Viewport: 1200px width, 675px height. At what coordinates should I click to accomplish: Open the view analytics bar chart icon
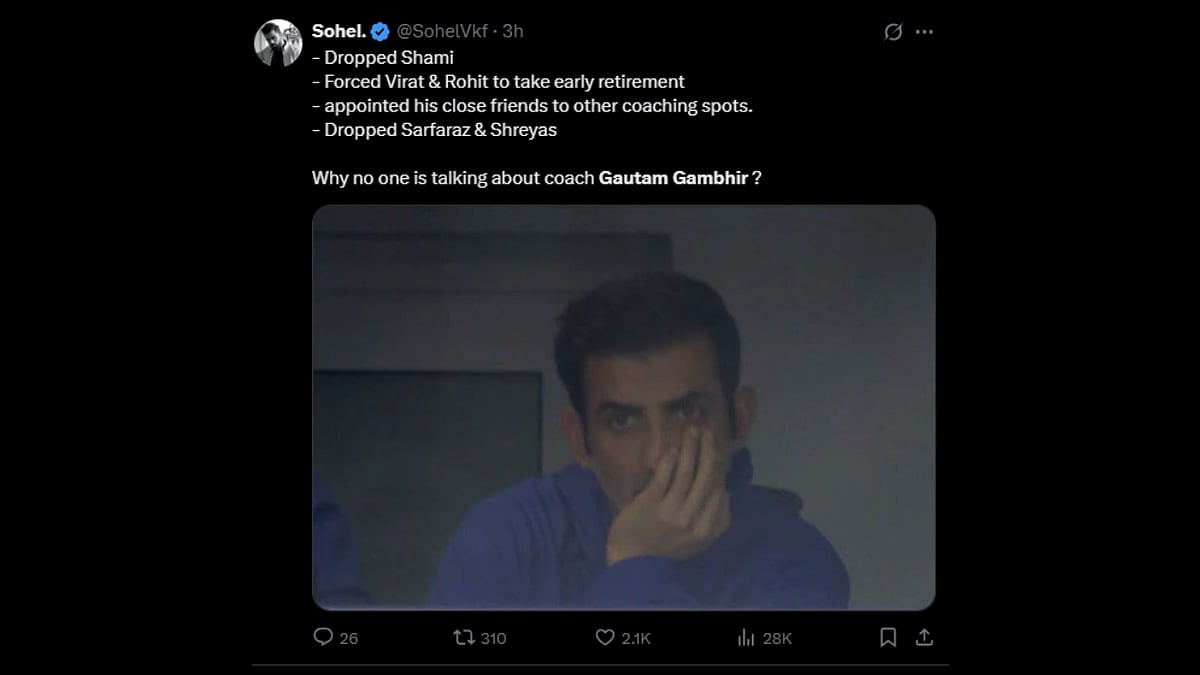[745, 637]
